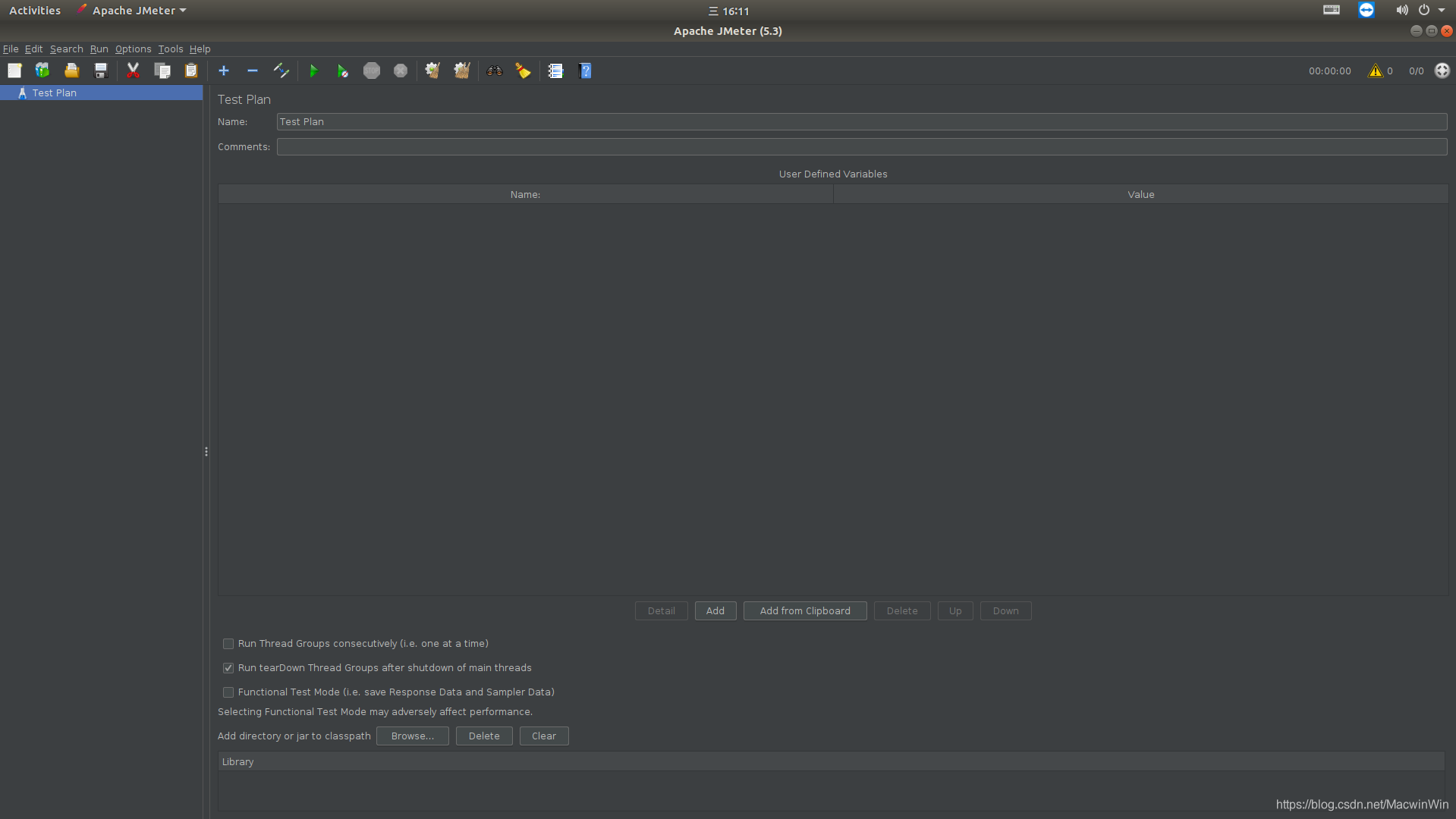Open the power system menu arrow
Viewport: 1456px width, 819px height.
pyautogui.click(x=1442, y=11)
